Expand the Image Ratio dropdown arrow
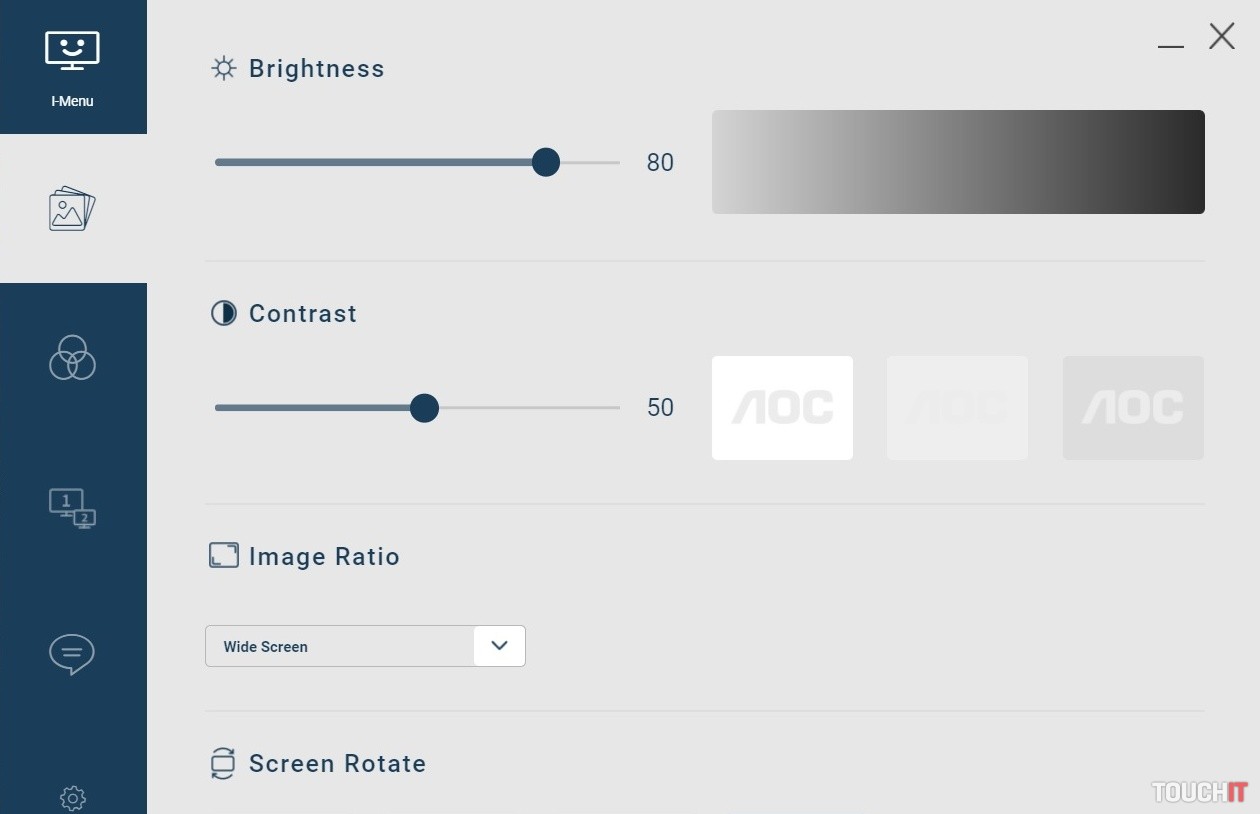Image resolution: width=1260 pixels, height=814 pixels. pos(500,646)
